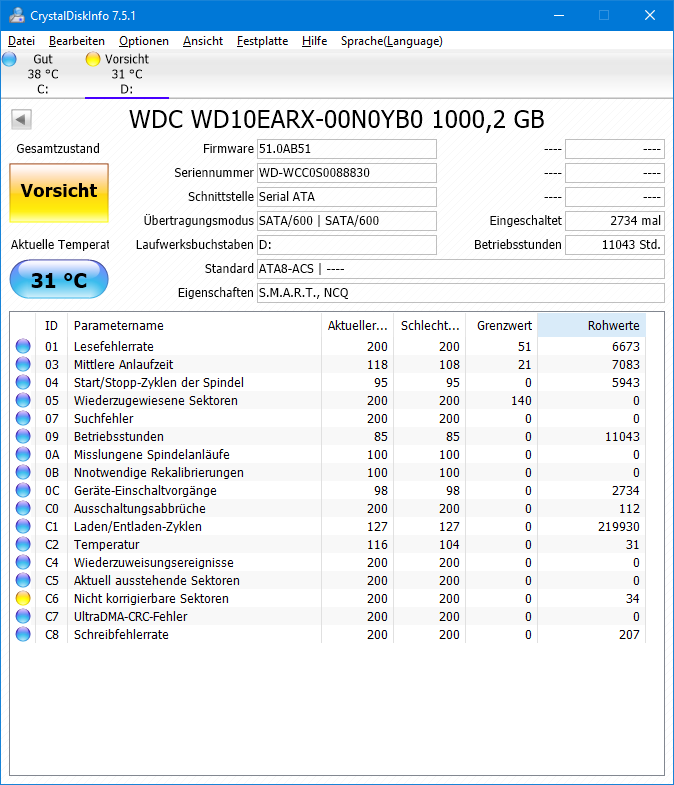This screenshot has width=674, height=785.
Task: Click the status orb of Misslungene Spindelanläufe row
Action: (23, 455)
